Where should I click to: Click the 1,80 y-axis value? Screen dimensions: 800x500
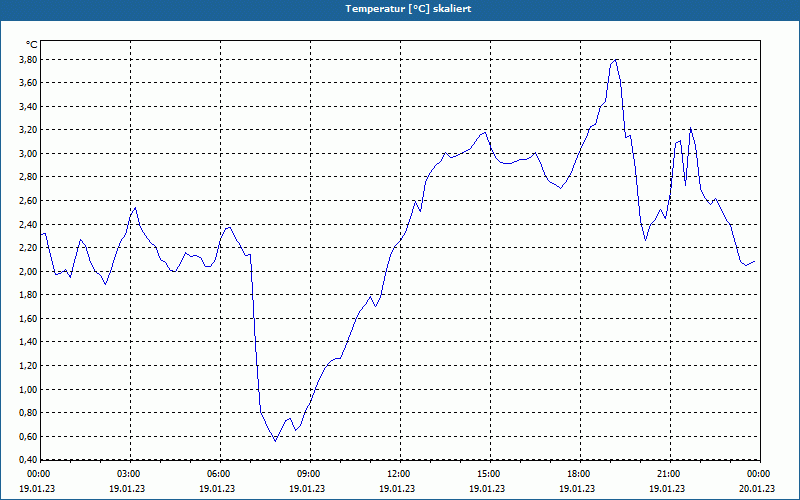click(x=28, y=295)
